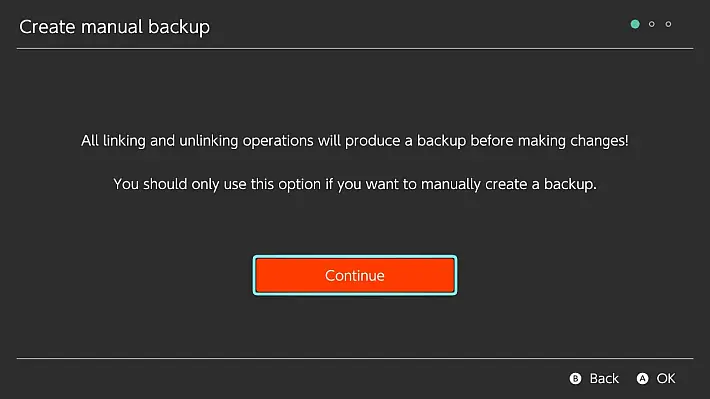Click the word 'Continue' inside the orange button
Viewport: 710px width, 399px height.
coord(355,275)
